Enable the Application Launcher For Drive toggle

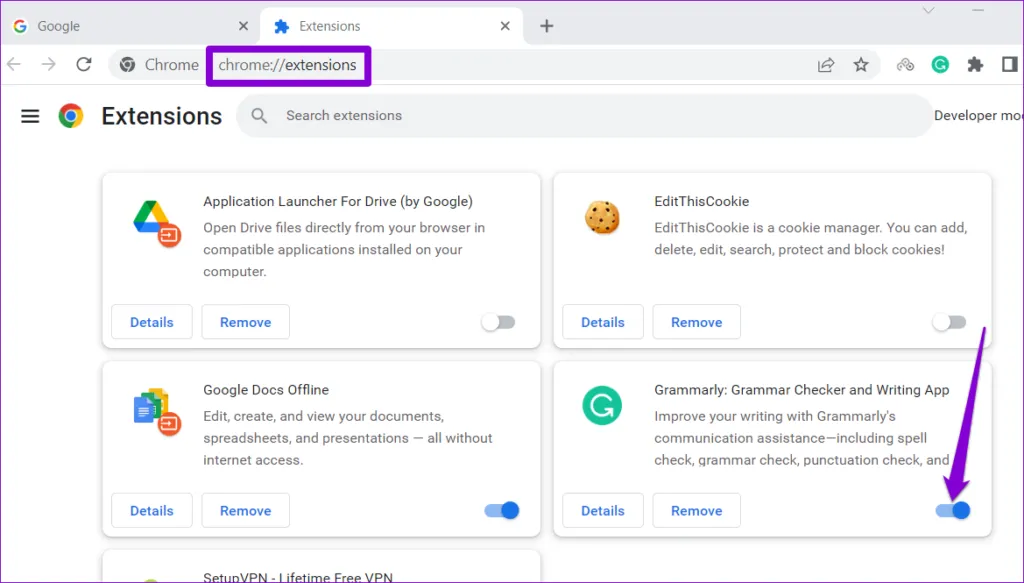pos(498,322)
